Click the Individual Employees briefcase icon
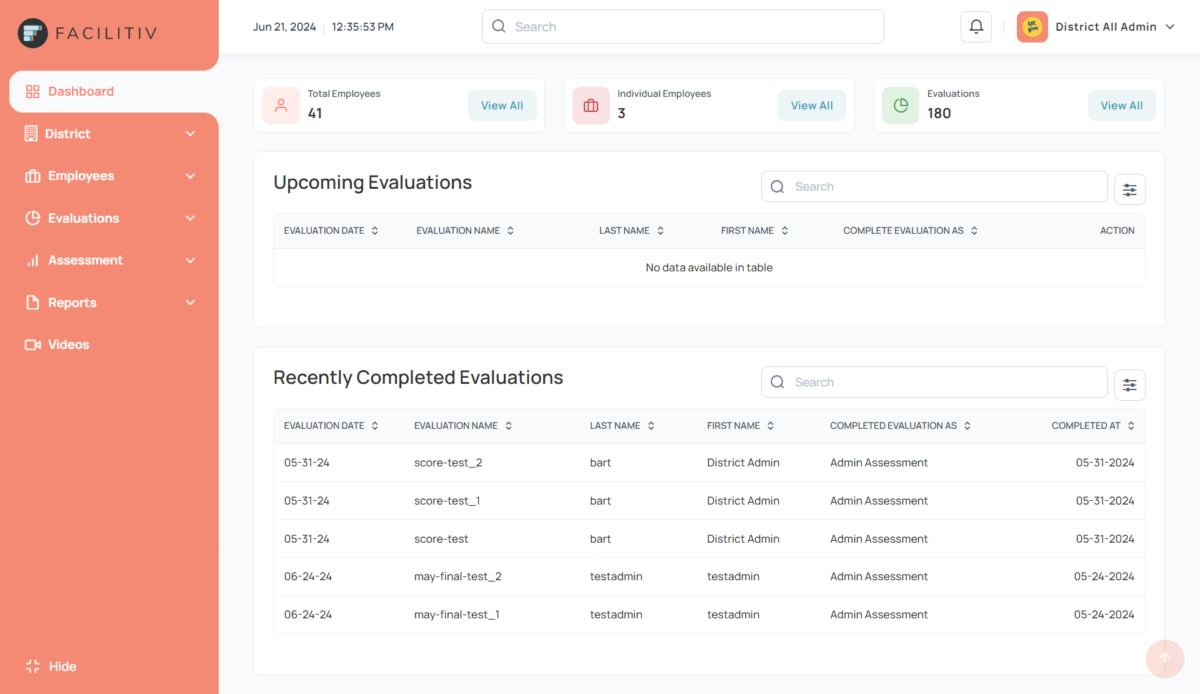Screen dimensions: 1200x694 591,105
